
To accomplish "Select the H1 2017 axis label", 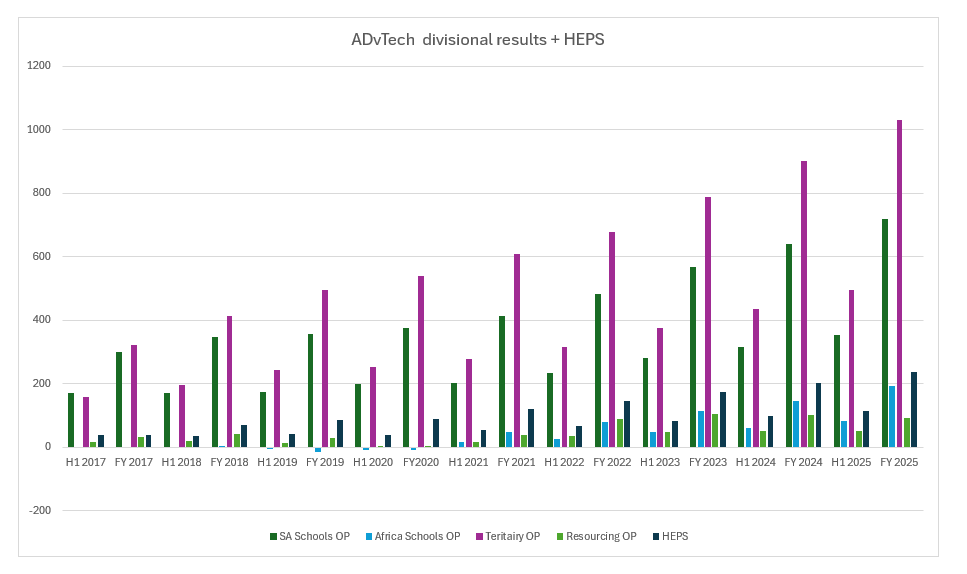I will point(86,462).
